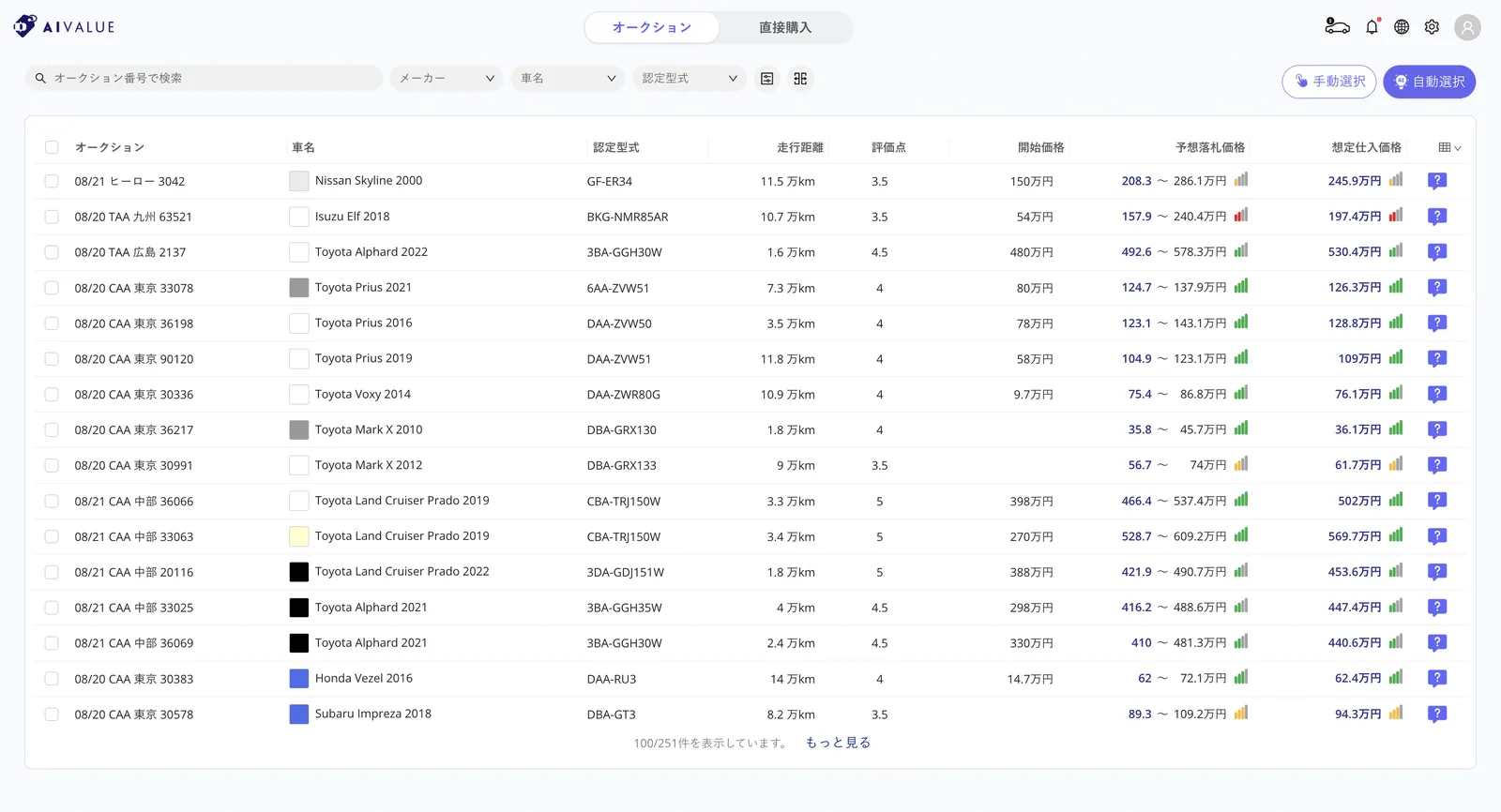Click the starting price 480万円
This screenshot has width=1501, height=812.
1032,253
